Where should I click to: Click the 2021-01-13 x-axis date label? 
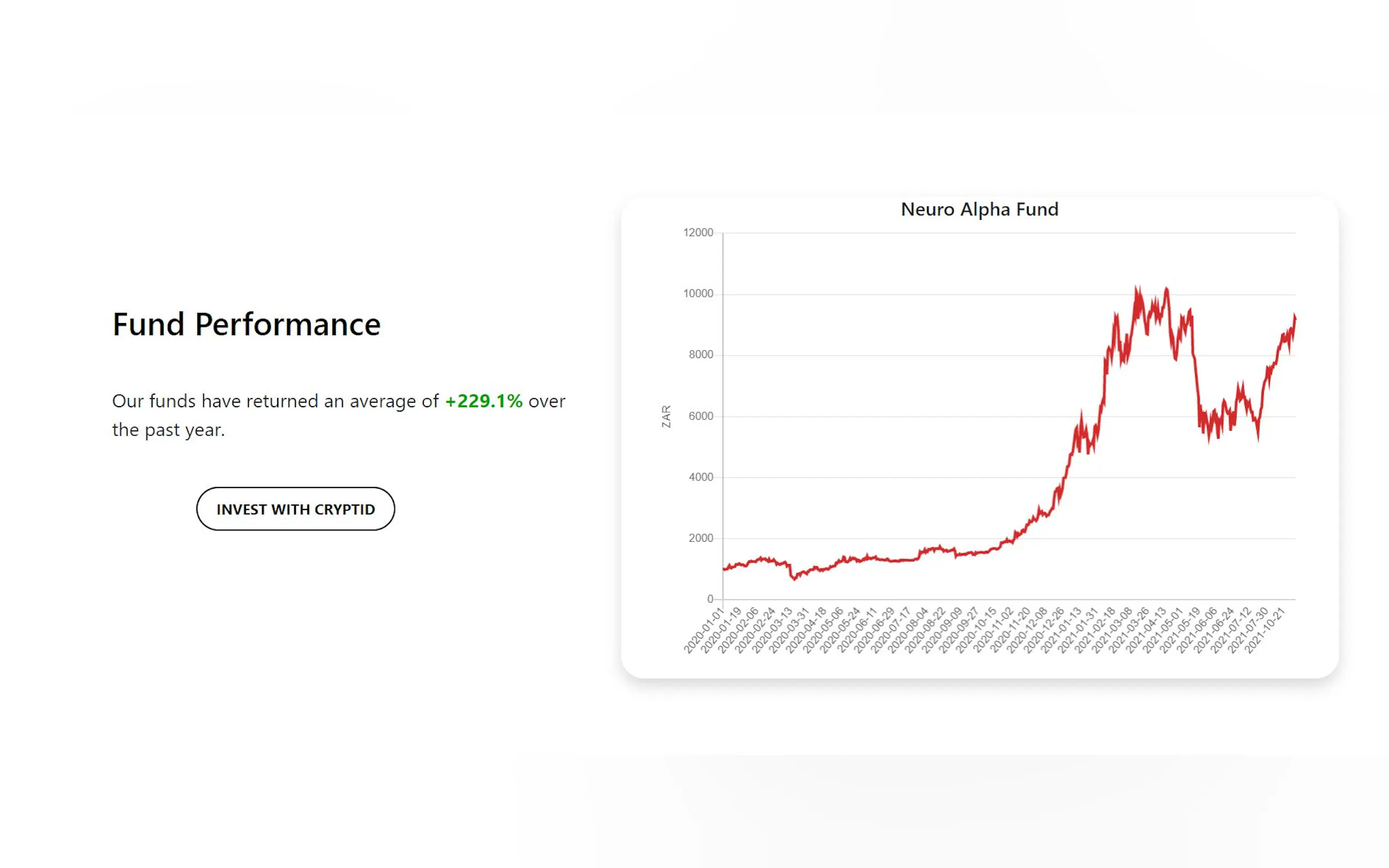(x=1060, y=631)
